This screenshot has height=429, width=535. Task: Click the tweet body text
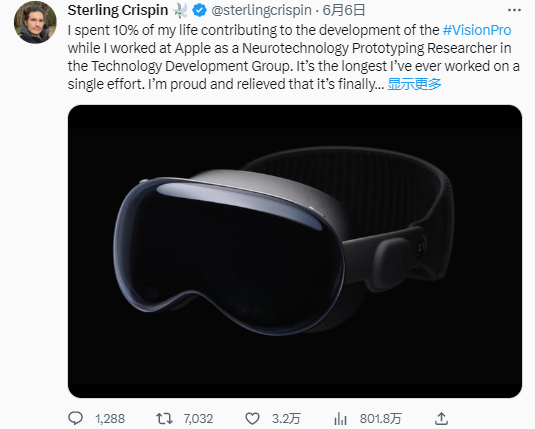pyautogui.click(x=293, y=57)
